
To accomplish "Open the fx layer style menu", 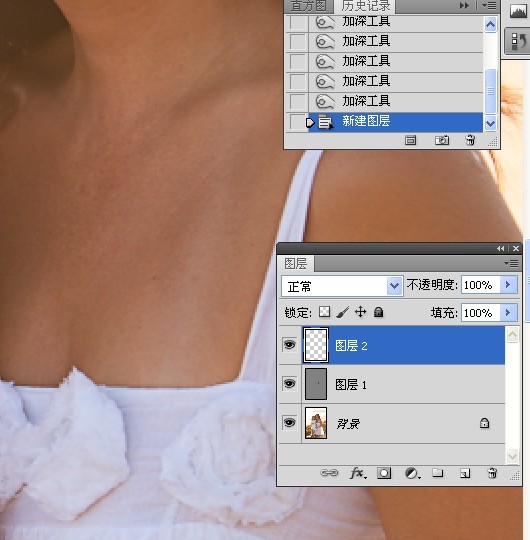I will coord(358,474).
